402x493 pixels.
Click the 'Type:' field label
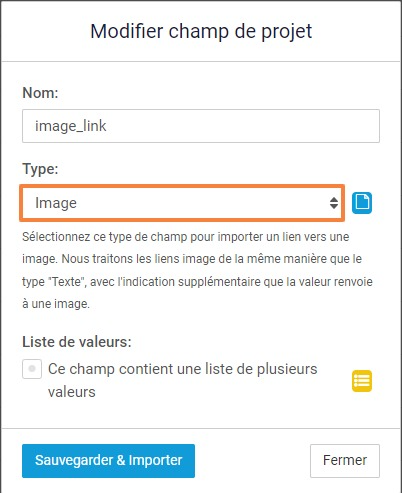tap(40, 169)
